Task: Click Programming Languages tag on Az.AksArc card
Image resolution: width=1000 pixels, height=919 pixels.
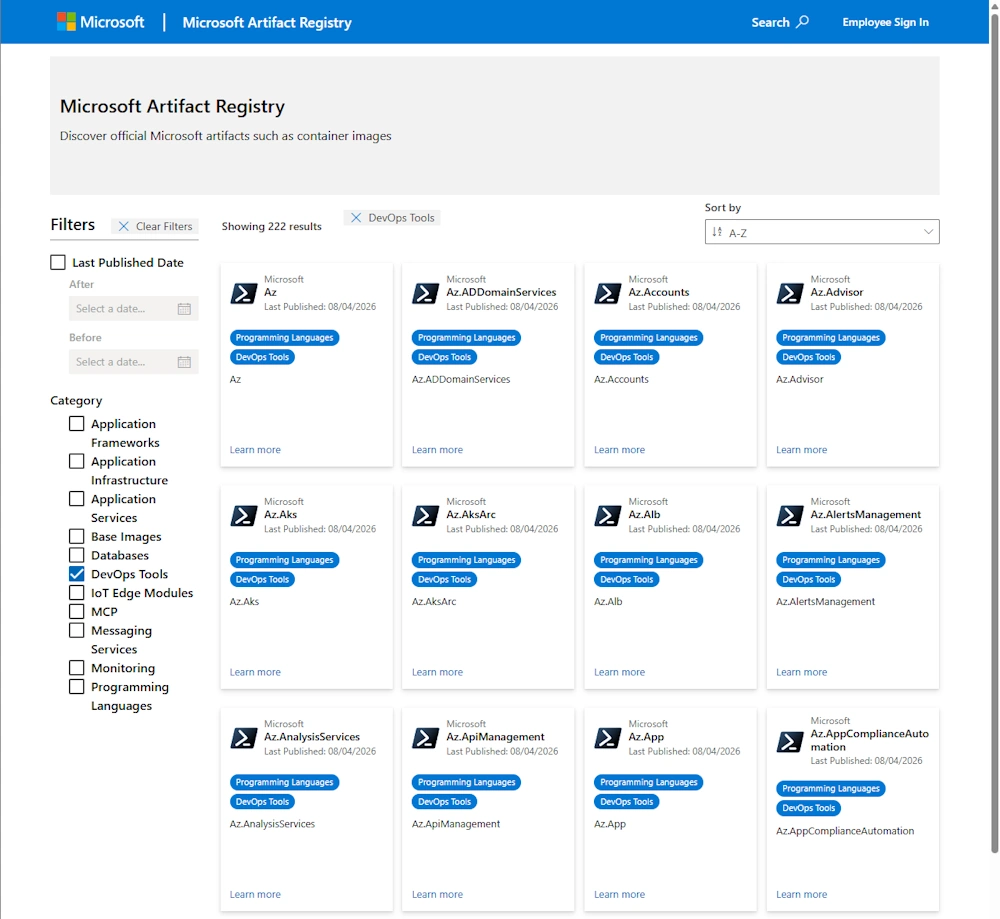Action: point(467,560)
